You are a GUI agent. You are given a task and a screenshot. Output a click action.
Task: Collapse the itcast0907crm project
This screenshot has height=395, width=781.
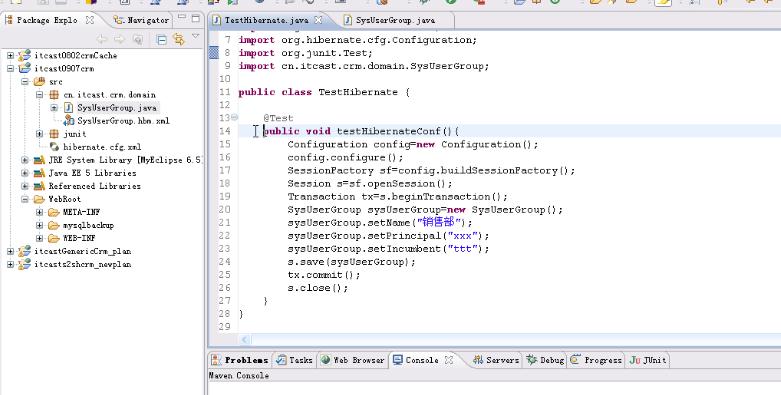[10, 68]
